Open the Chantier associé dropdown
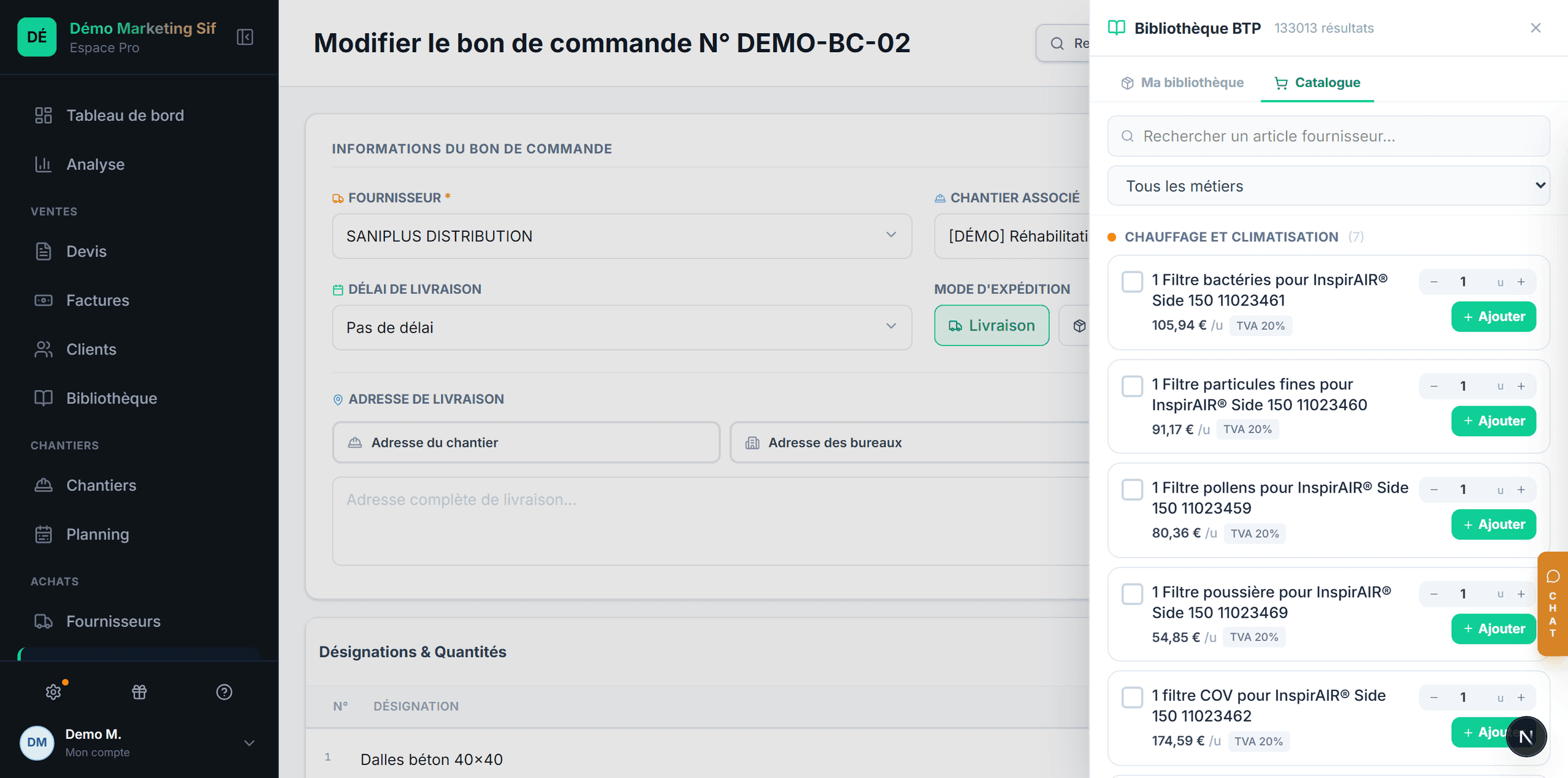 (1012, 236)
